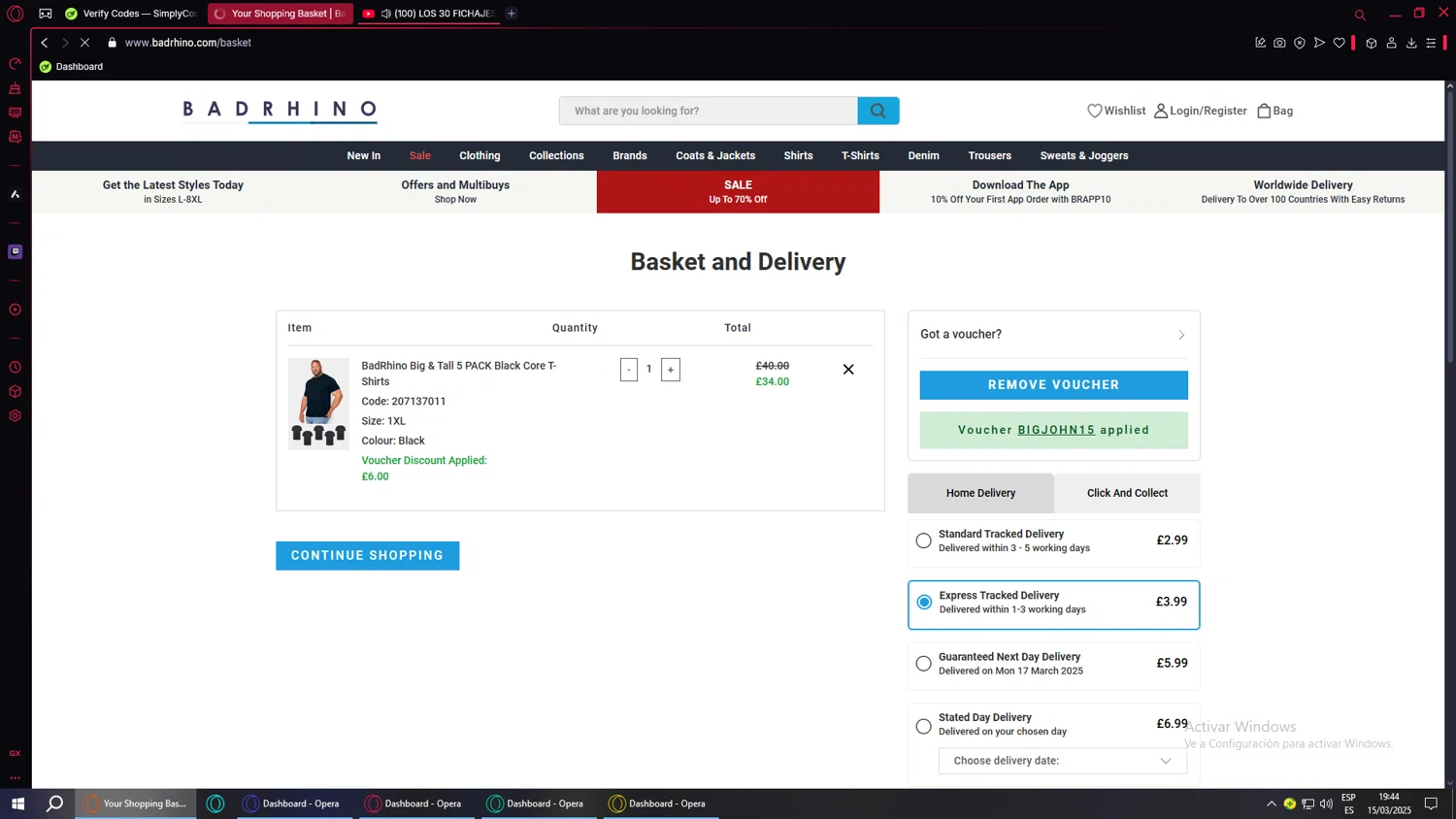1456x819 pixels.
Task: Switch to the Click And Collect tab
Action: coord(1127,493)
